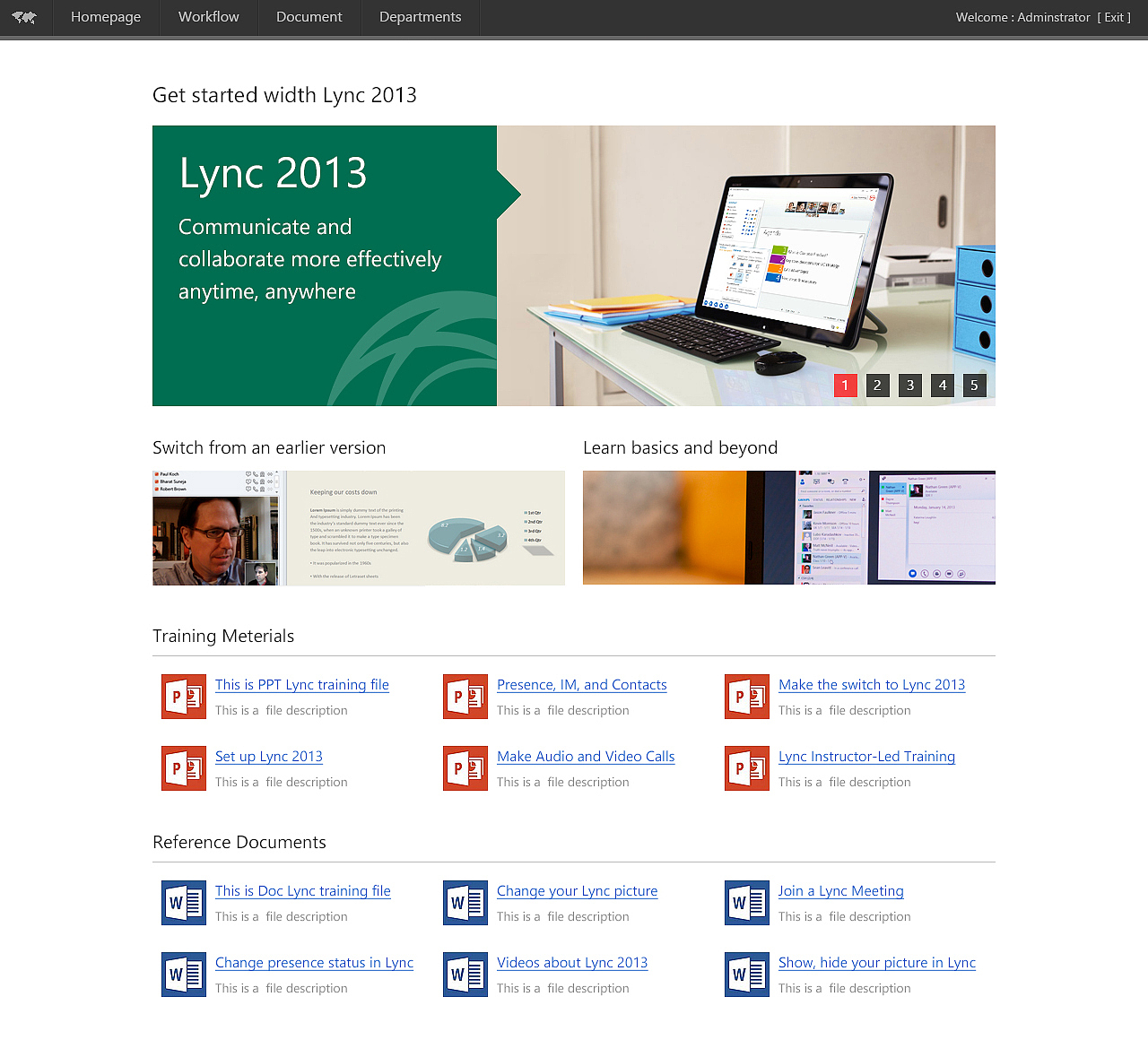The image size is (1148, 1040).
Task: Open 'Show, hide your picture in Lync' link
Action: (877, 963)
